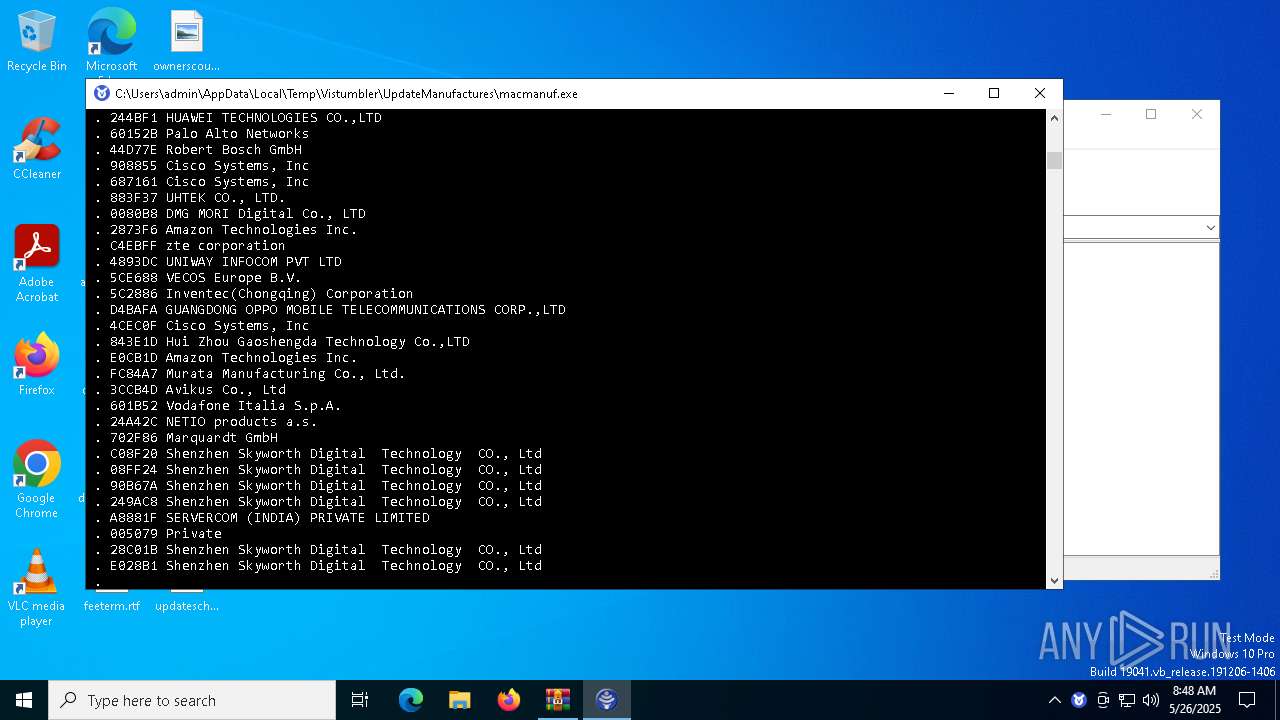Launch CCleaner from desktop
Image resolution: width=1280 pixels, height=720 pixels.
click(x=37, y=149)
